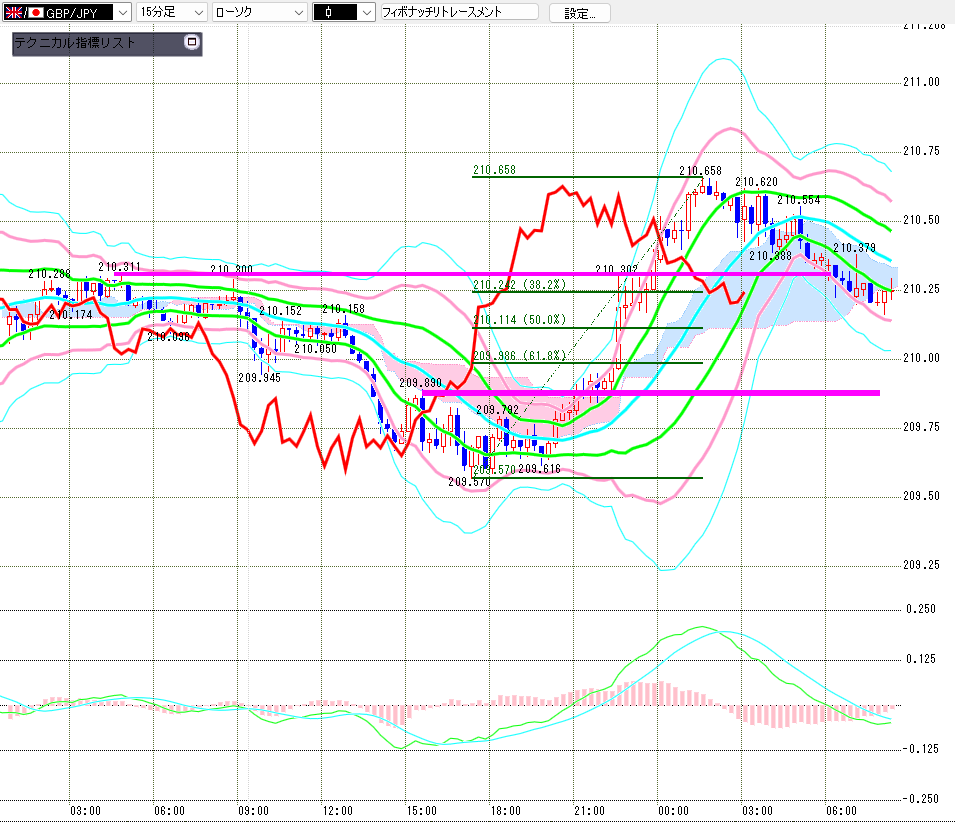The width and height of the screenshot is (955, 822).
Task: Click the 209.986 (61.8%) Fibonacci label
Action: [520, 356]
